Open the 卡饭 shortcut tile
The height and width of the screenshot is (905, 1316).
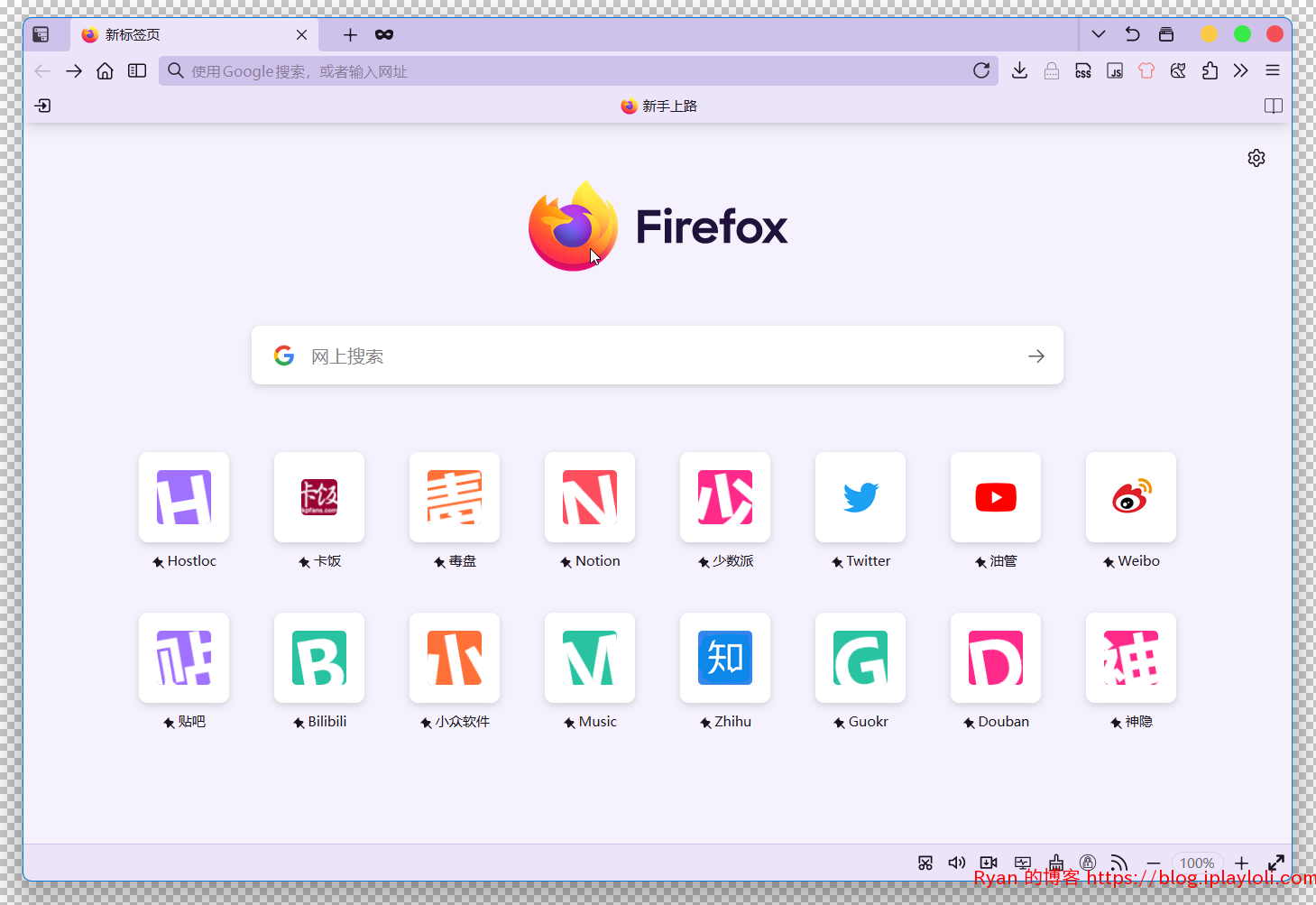[319, 497]
